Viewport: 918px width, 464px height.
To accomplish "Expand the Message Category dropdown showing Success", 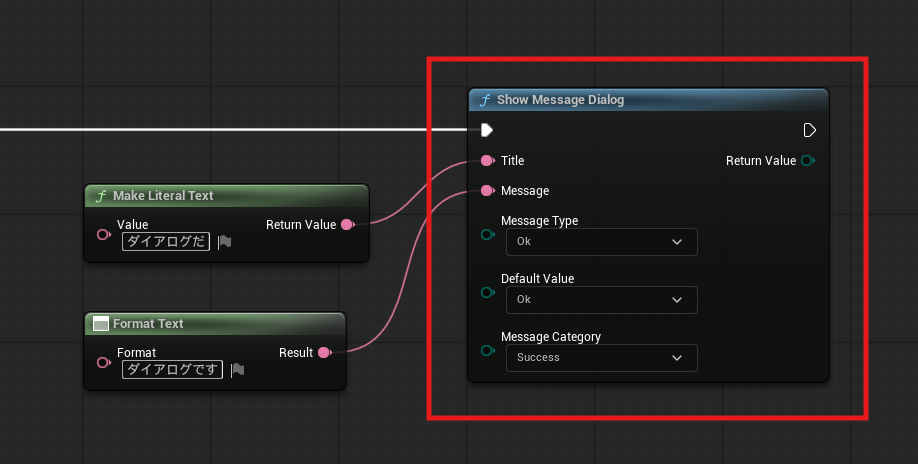I will pyautogui.click(x=601, y=358).
